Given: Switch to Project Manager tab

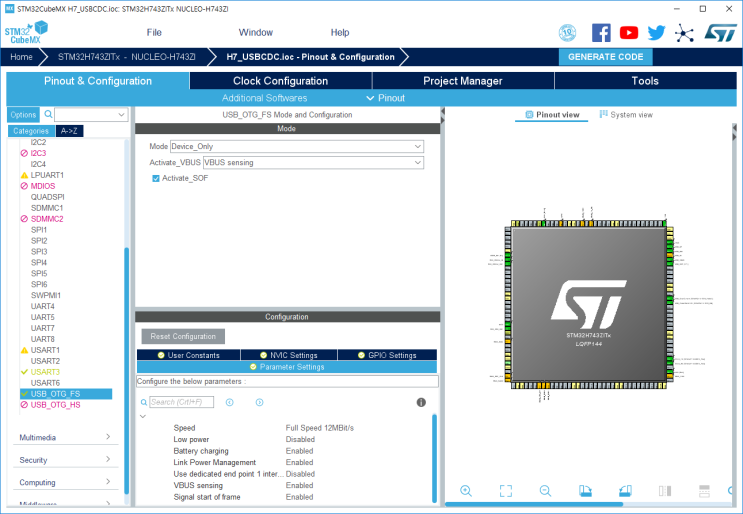Looking at the screenshot, I should tap(463, 81).
